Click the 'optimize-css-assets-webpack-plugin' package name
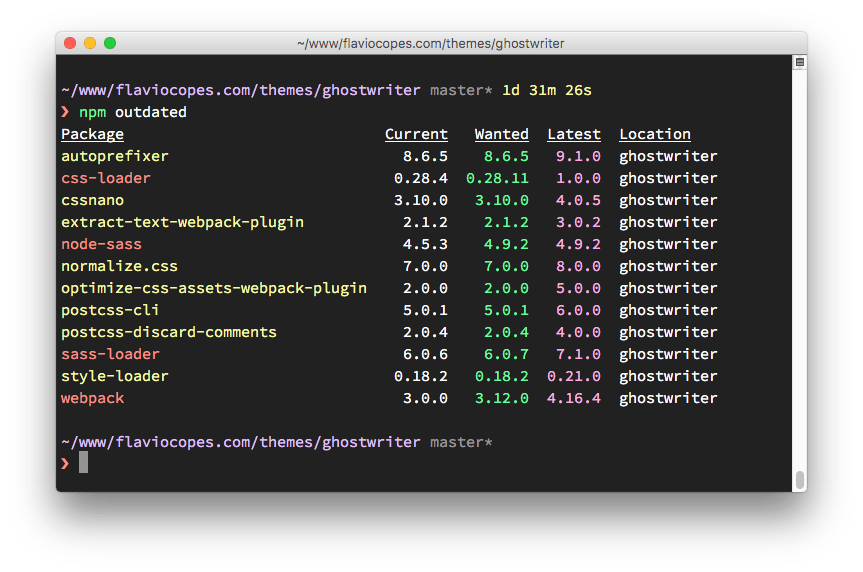 [213, 288]
